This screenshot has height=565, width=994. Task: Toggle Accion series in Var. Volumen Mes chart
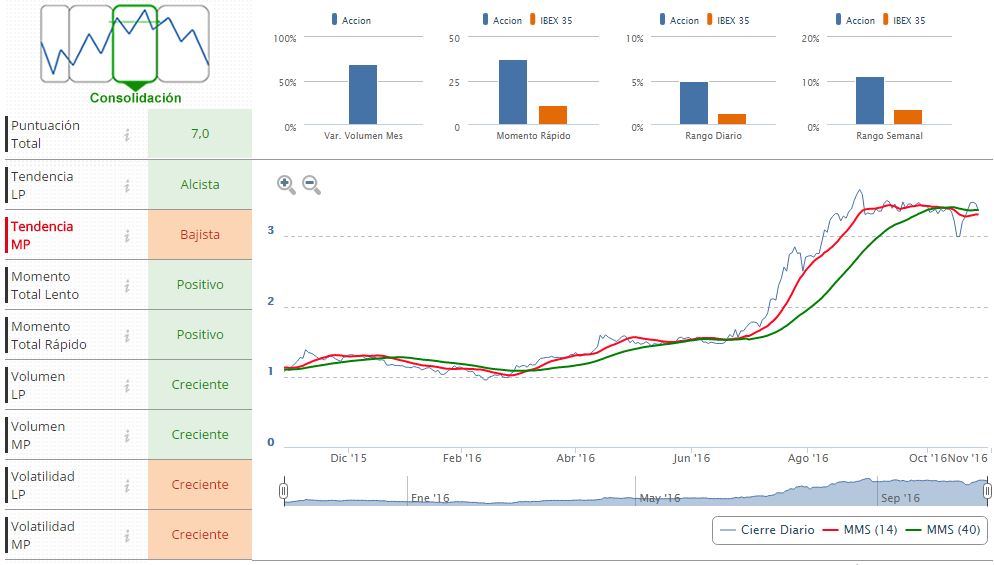(351, 20)
